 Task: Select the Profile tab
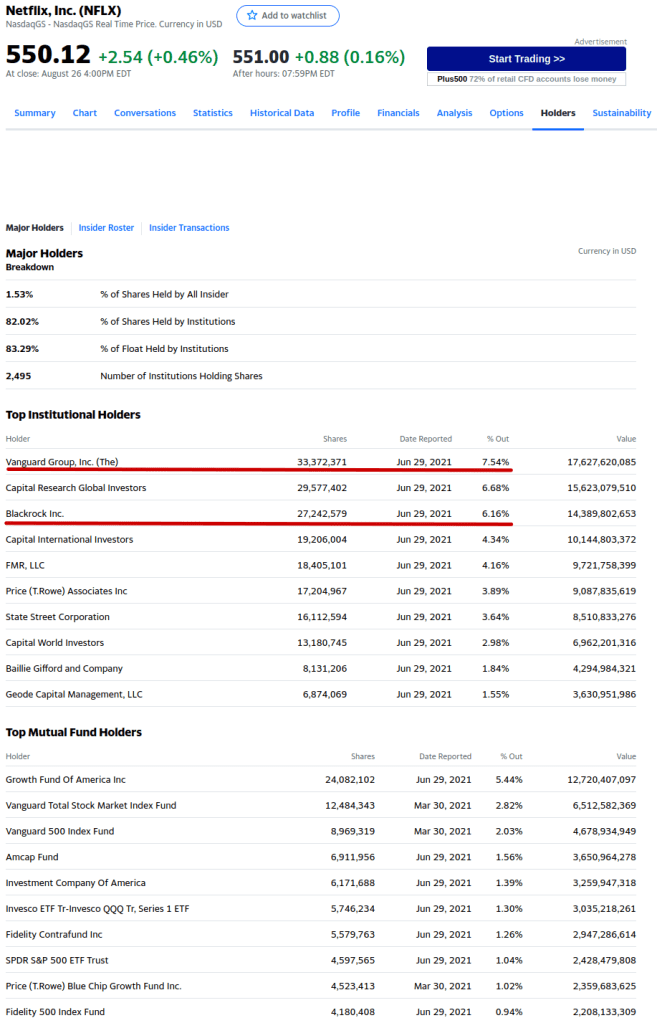coord(346,113)
